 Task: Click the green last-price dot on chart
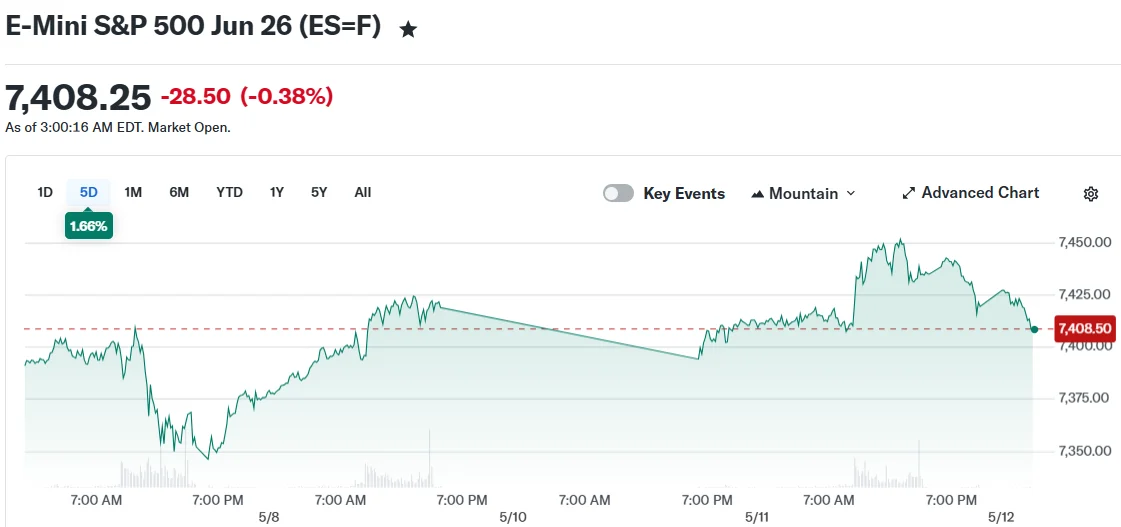(1034, 329)
